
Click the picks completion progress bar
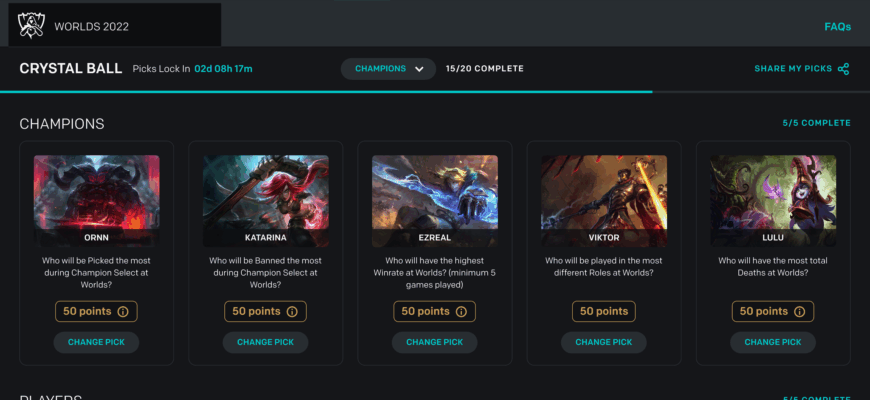click(x=326, y=91)
